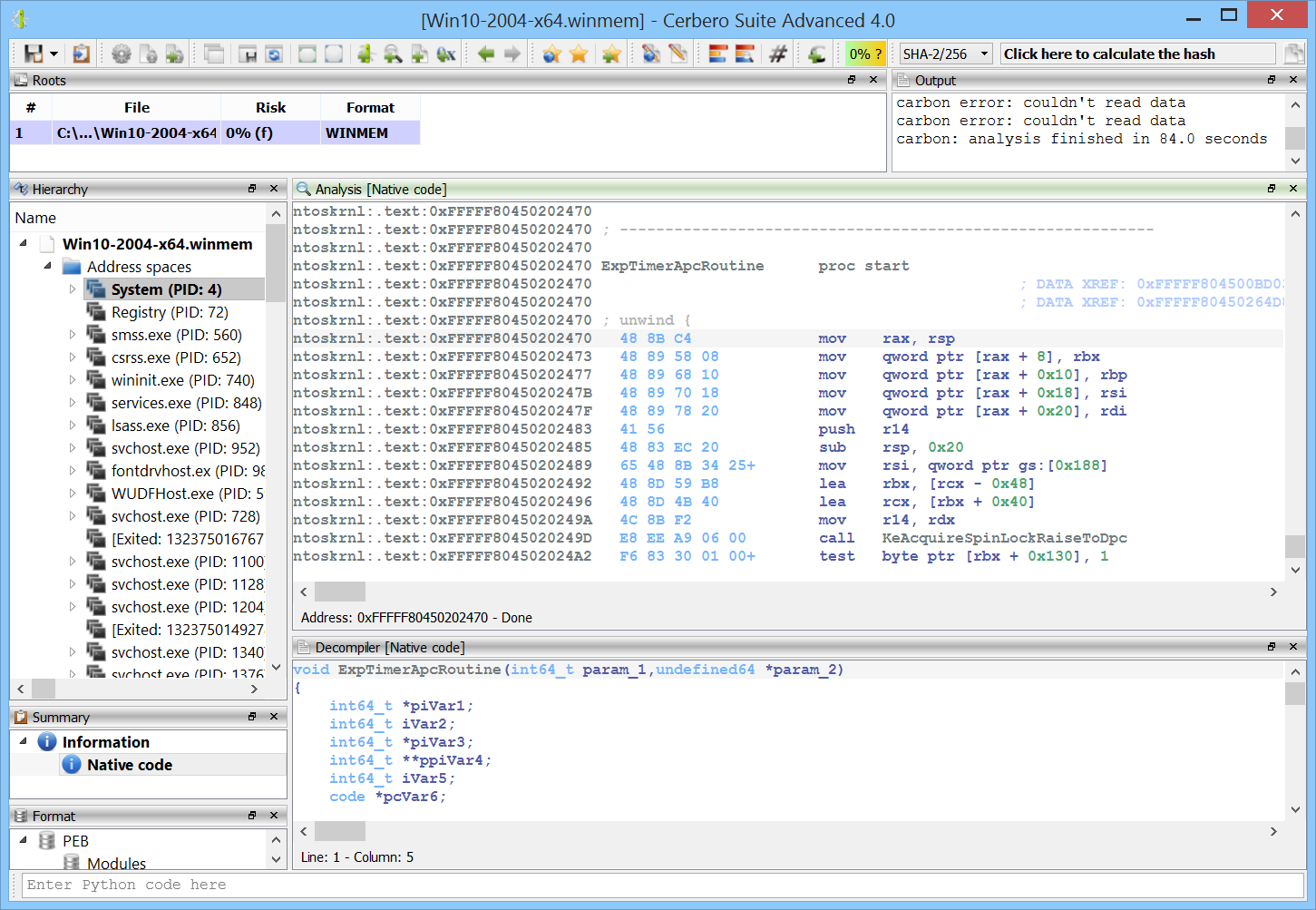Viewport: 1316px width, 910px height.
Task: Select lsass.exe (PID: 856) process
Action: tap(176, 426)
